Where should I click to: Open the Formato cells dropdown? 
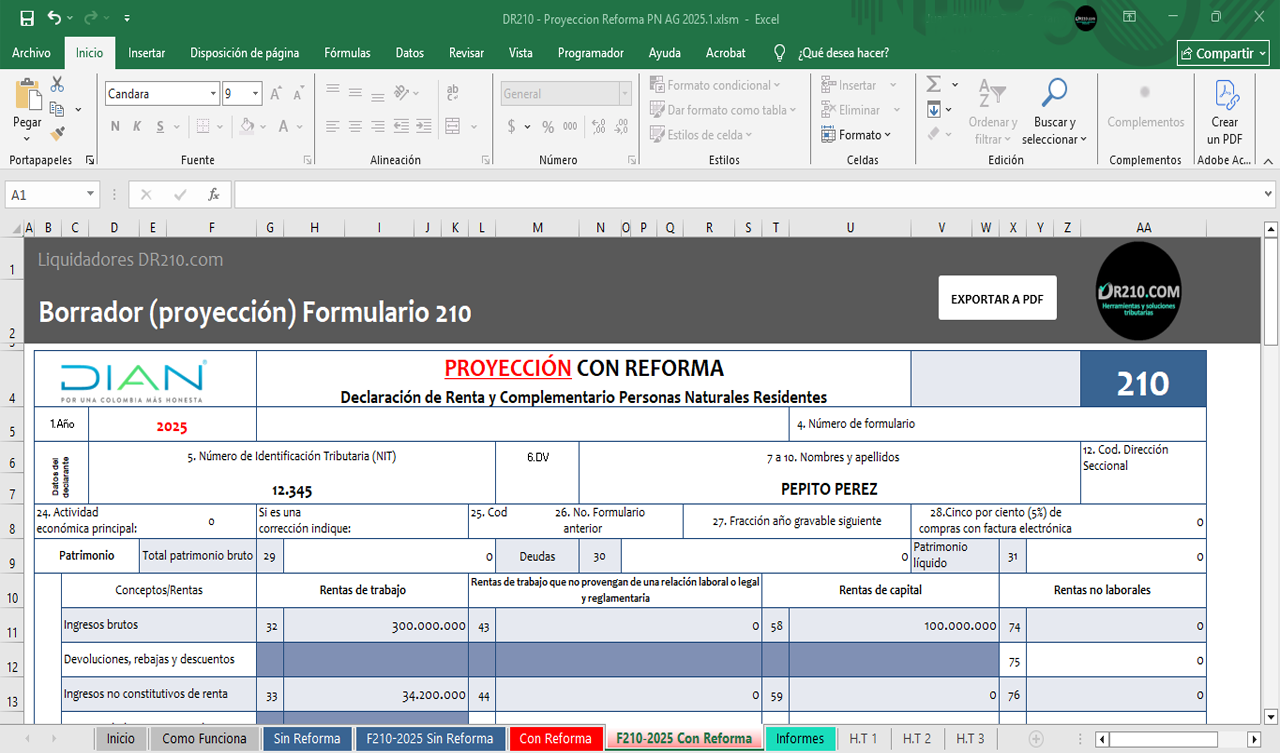[x=856, y=135]
